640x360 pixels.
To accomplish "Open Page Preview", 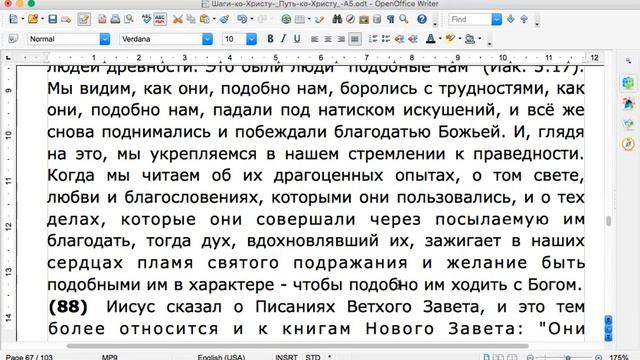I will (129, 19).
